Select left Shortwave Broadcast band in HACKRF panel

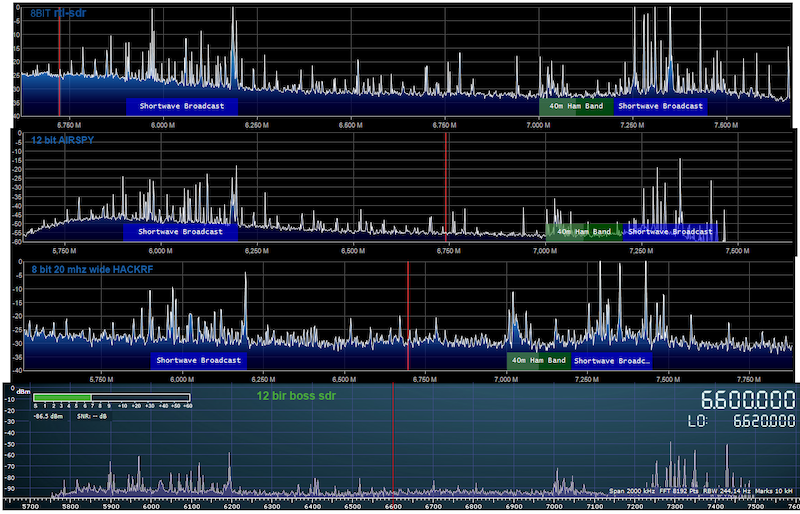(199, 360)
